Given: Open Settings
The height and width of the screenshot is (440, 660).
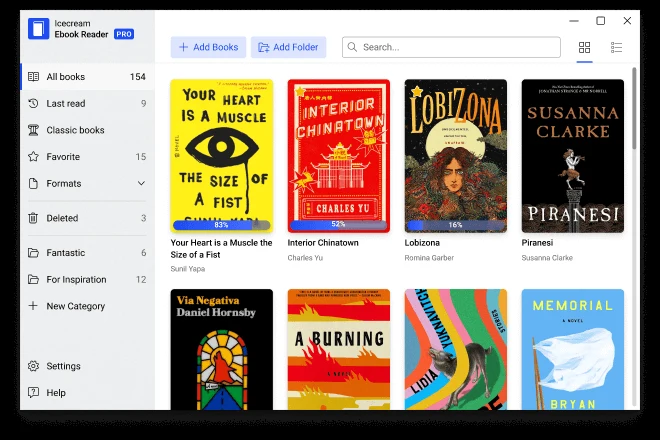Looking at the screenshot, I should (x=88, y=366).
